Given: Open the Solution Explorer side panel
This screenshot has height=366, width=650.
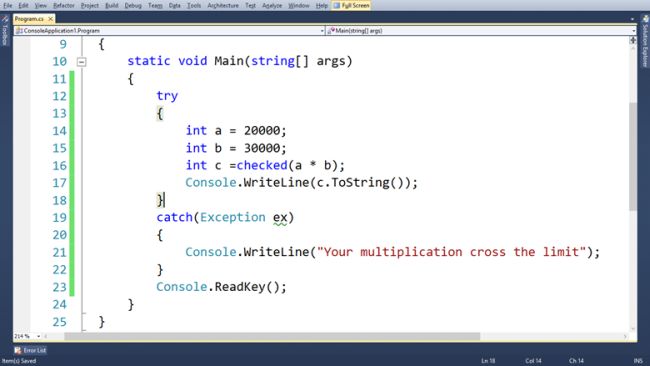Looking at the screenshot, I should pyautogui.click(x=645, y=41).
